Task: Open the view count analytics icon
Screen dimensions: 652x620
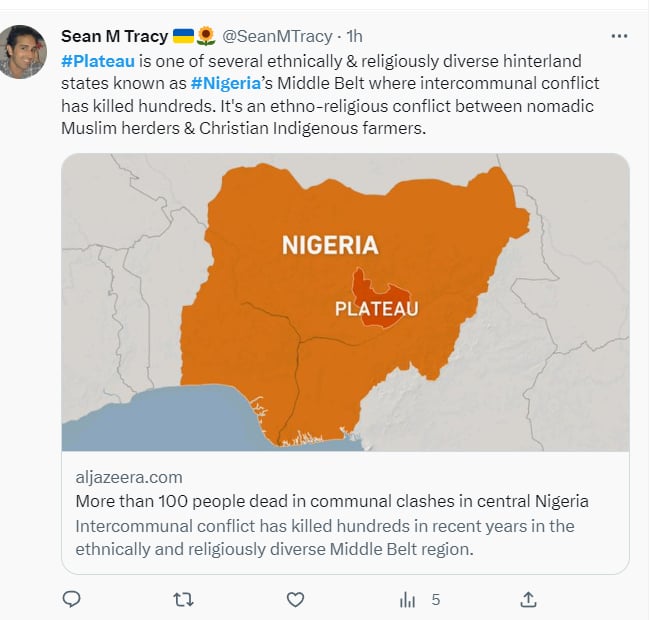Action: [x=407, y=600]
